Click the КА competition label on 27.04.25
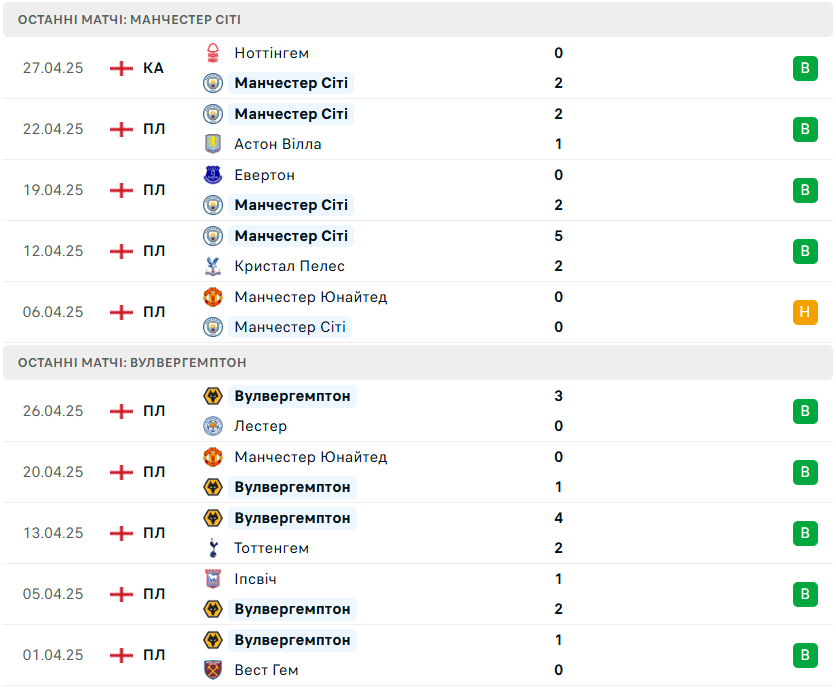Image resolution: width=836 pixels, height=689 pixels. tap(153, 68)
